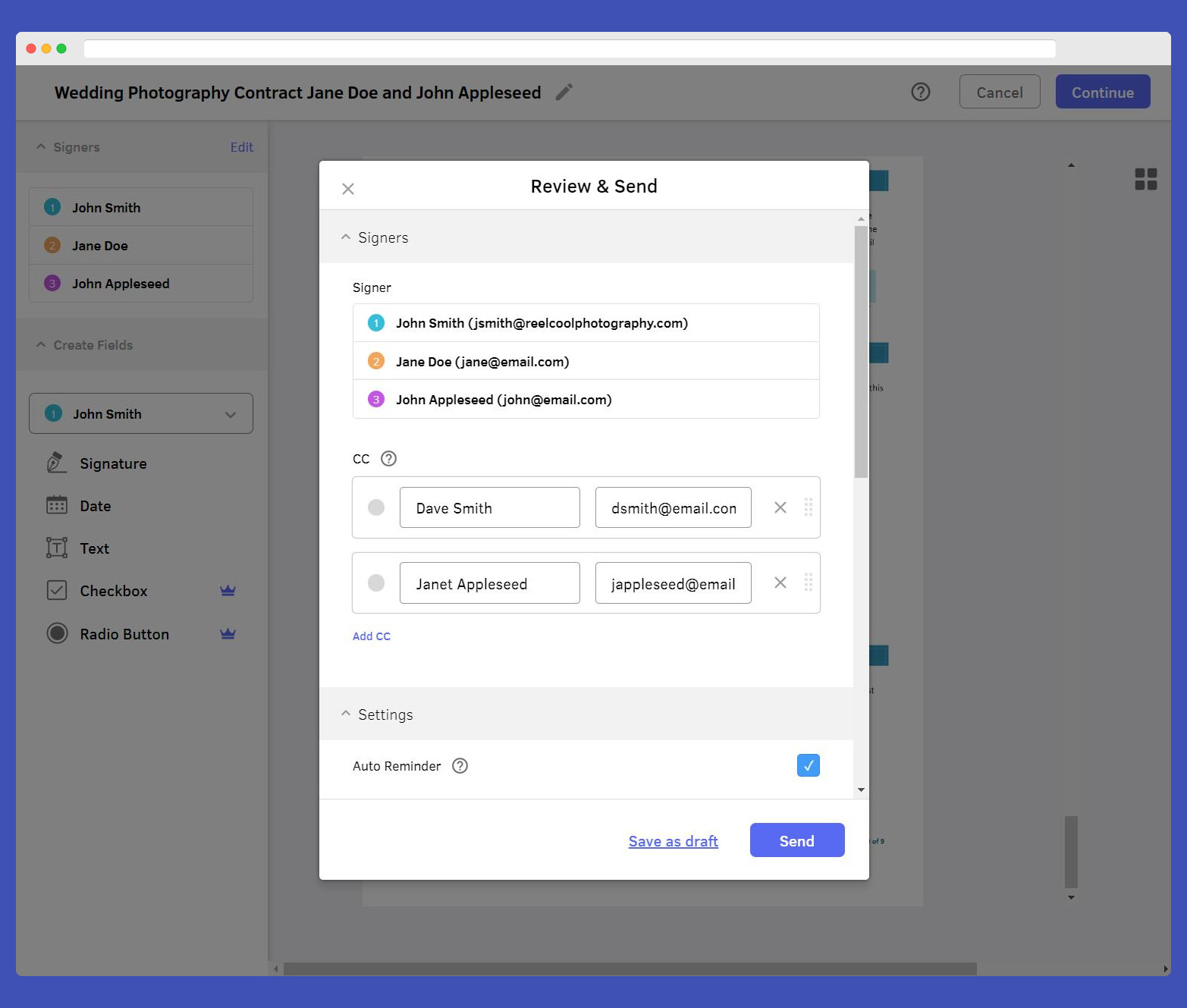Select Jane Doe in the sidebar signers list

point(100,246)
